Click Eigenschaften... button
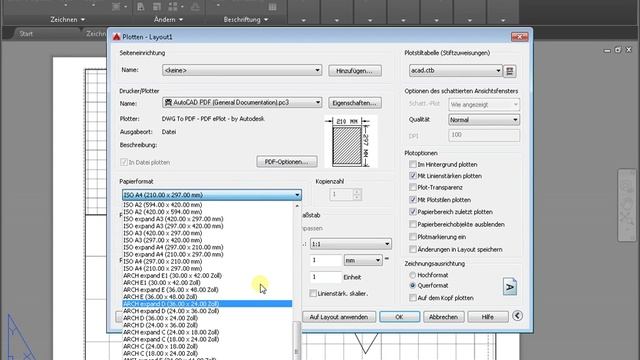Screen dimensions: 640x360 pos(355,103)
